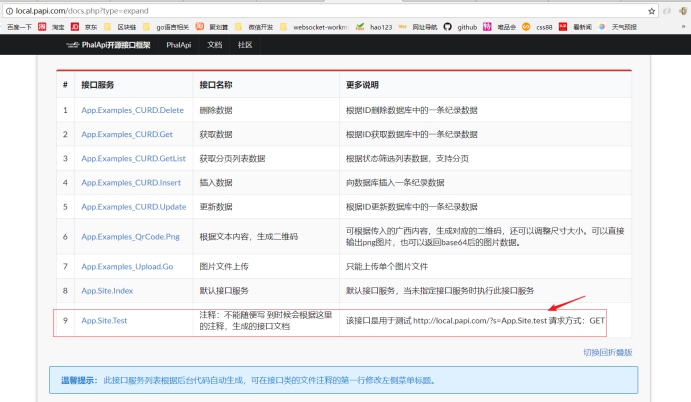The width and height of the screenshot is (691, 402).
Task: Click the 只能上传单个图片文件 description
Action: tap(386, 267)
